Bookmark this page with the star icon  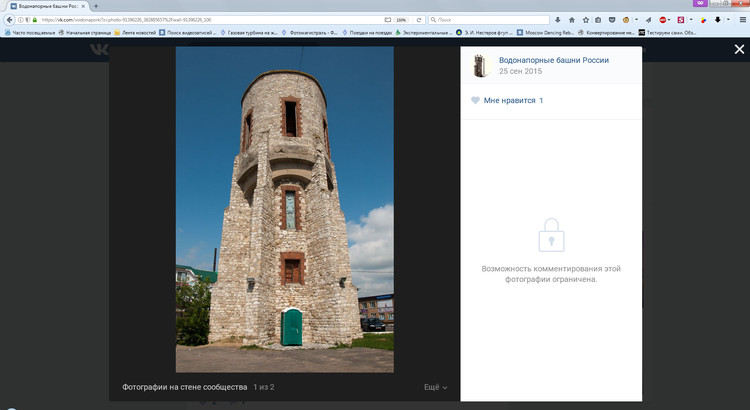pos(586,20)
